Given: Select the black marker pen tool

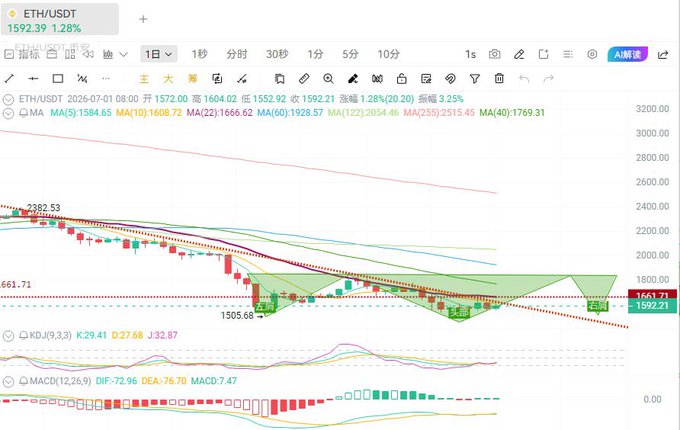Looking at the screenshot, I should coord(353,78).
